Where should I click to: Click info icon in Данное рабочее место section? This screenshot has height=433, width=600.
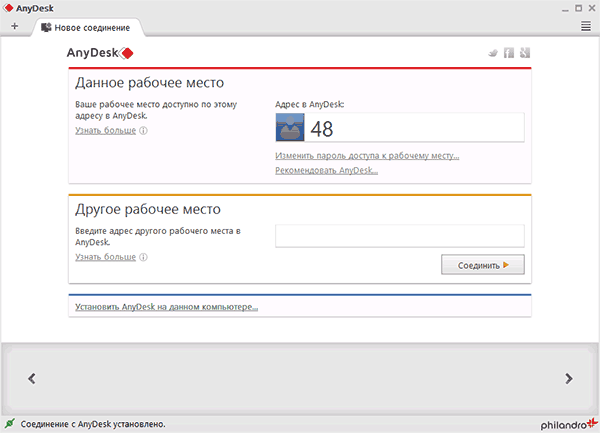[x=144, y=130]
